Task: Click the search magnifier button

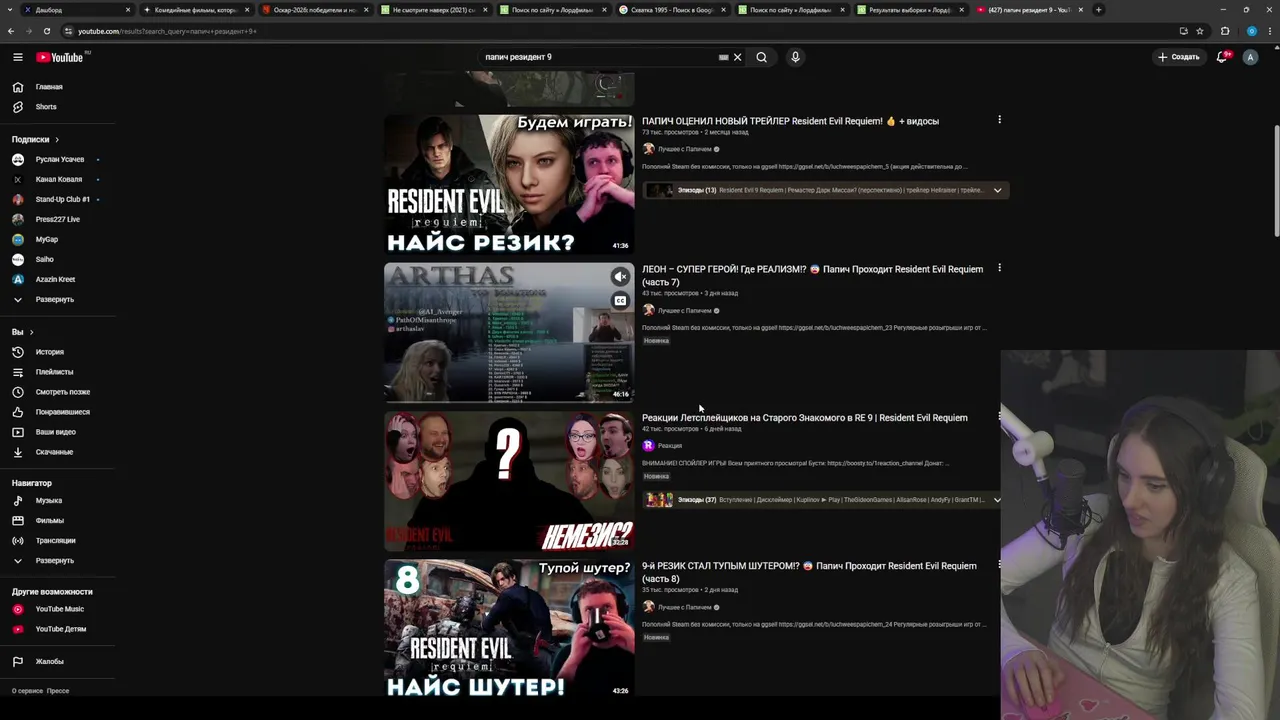Action: 762,57
